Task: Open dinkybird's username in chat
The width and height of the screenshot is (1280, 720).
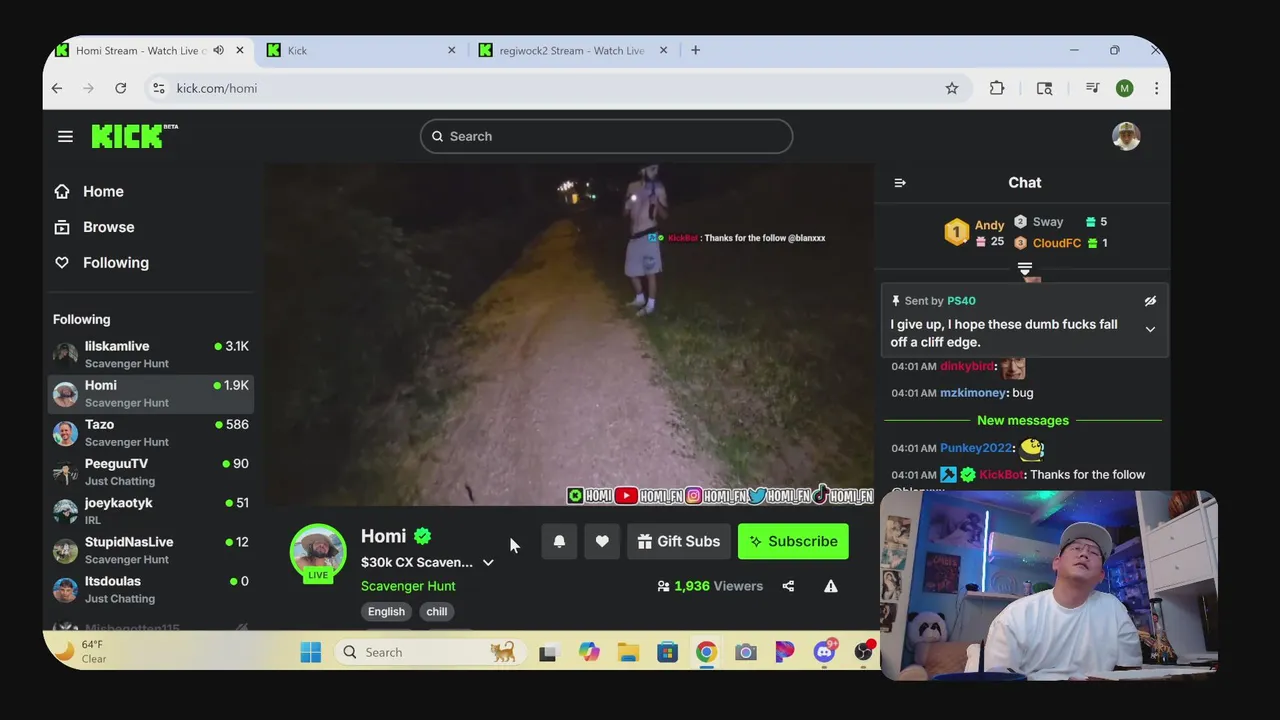Action: coord(967,366)
